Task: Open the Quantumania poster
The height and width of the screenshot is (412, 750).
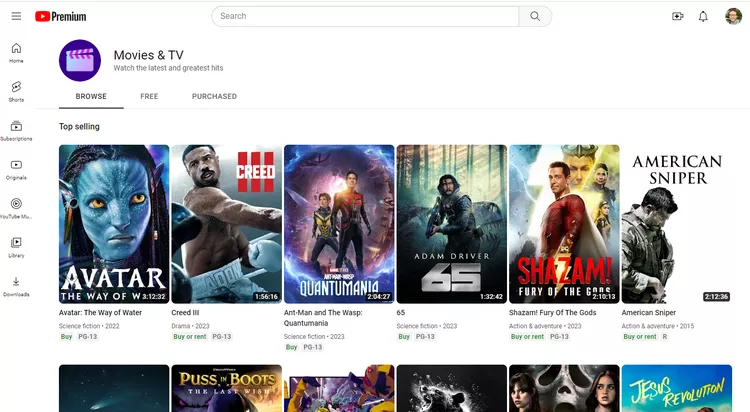Action: [x=339, y=224]
